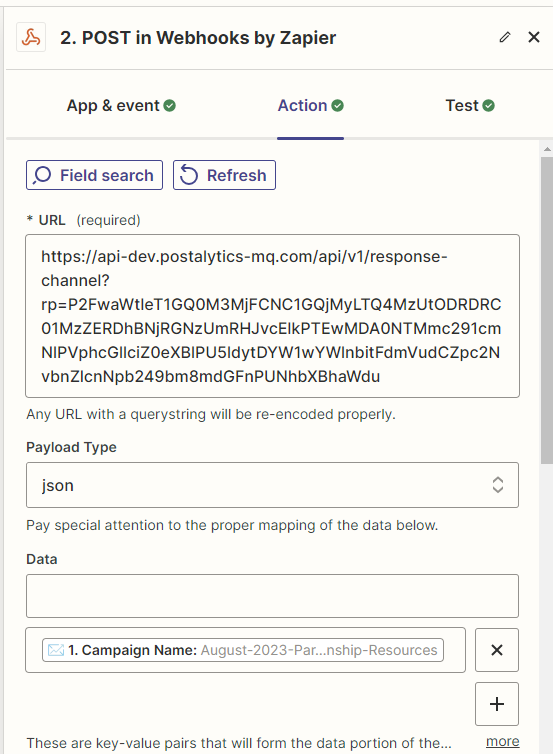Click green checkmark next to App & event
The height and width of the screenshot is (754, 553).
[x=170, y=105]
